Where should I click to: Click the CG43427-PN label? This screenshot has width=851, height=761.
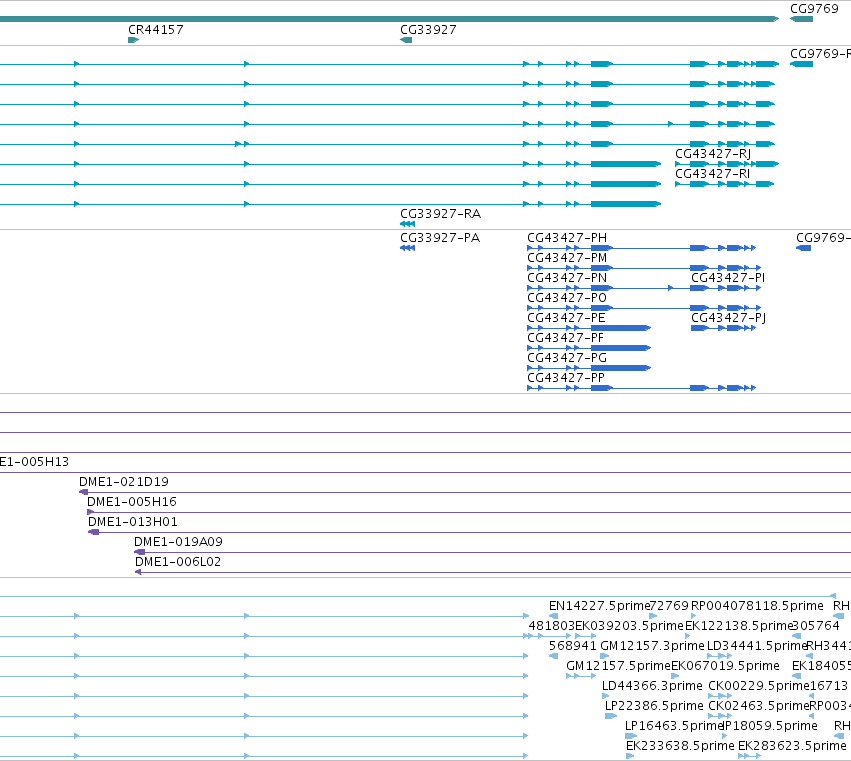(x=567, y=278)
